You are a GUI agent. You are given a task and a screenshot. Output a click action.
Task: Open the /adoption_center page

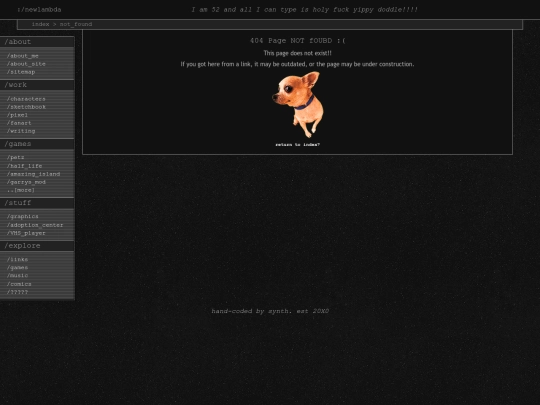tap(35, 225)
